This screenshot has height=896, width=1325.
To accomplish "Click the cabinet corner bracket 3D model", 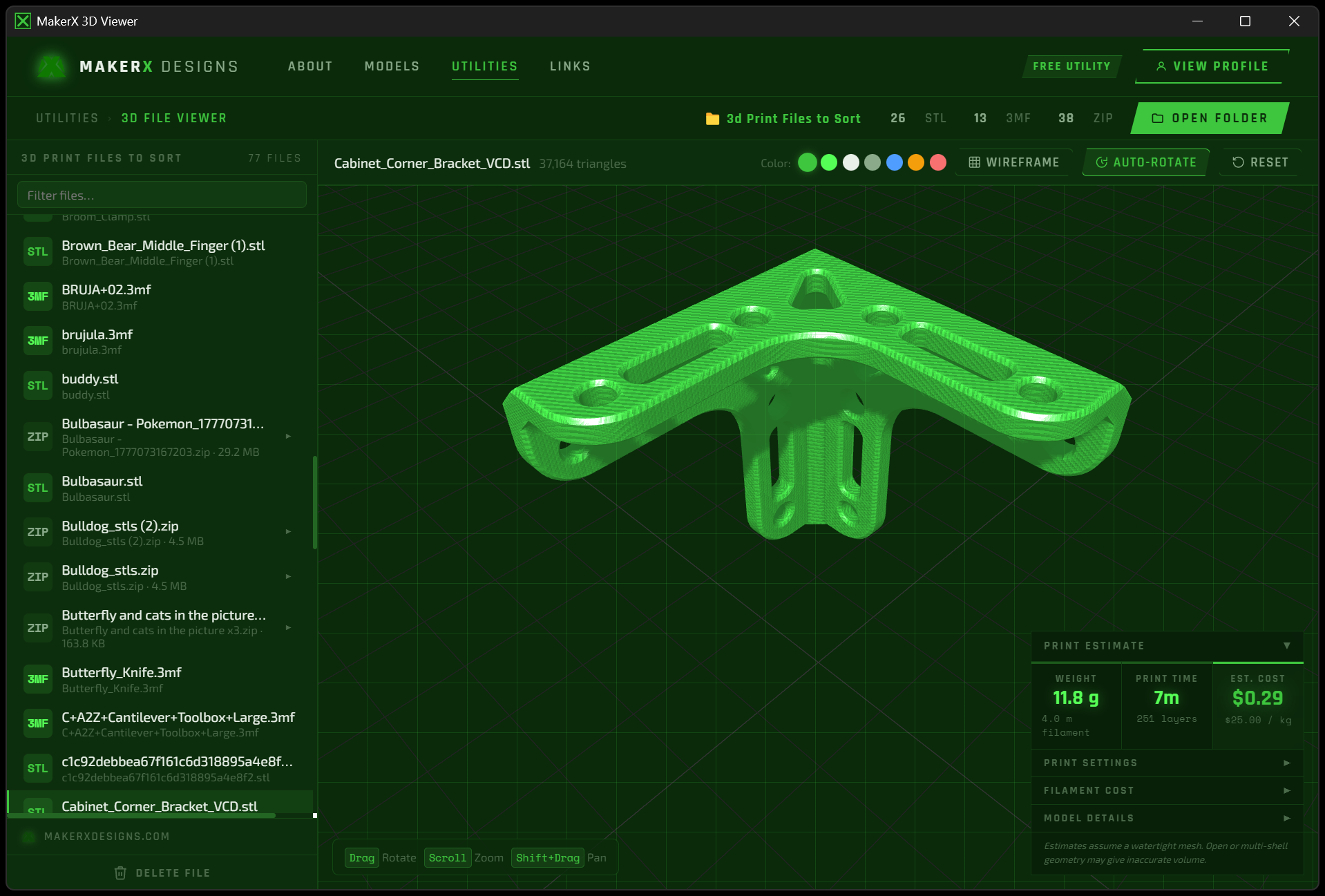I will pos(817,394).
